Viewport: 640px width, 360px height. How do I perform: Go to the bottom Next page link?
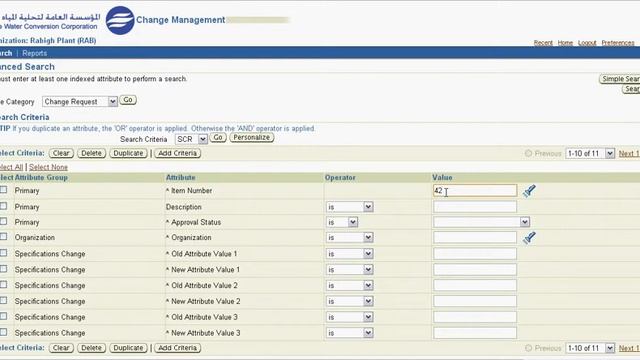pos(629,348)
